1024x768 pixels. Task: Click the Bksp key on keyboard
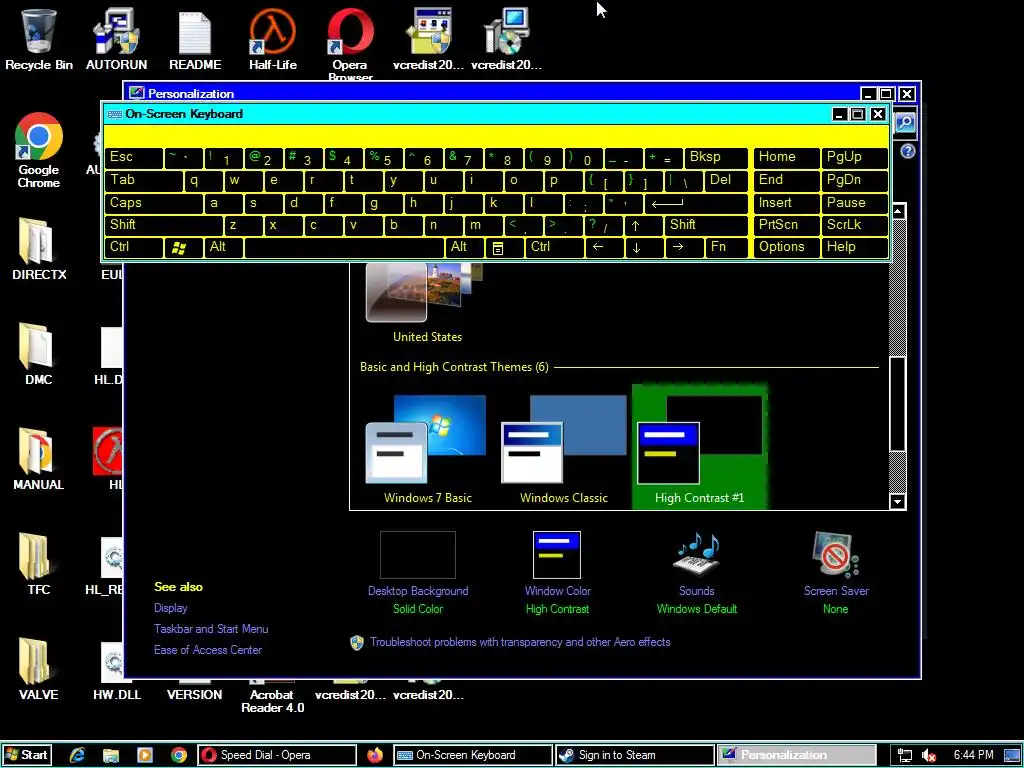pos(716,157)
